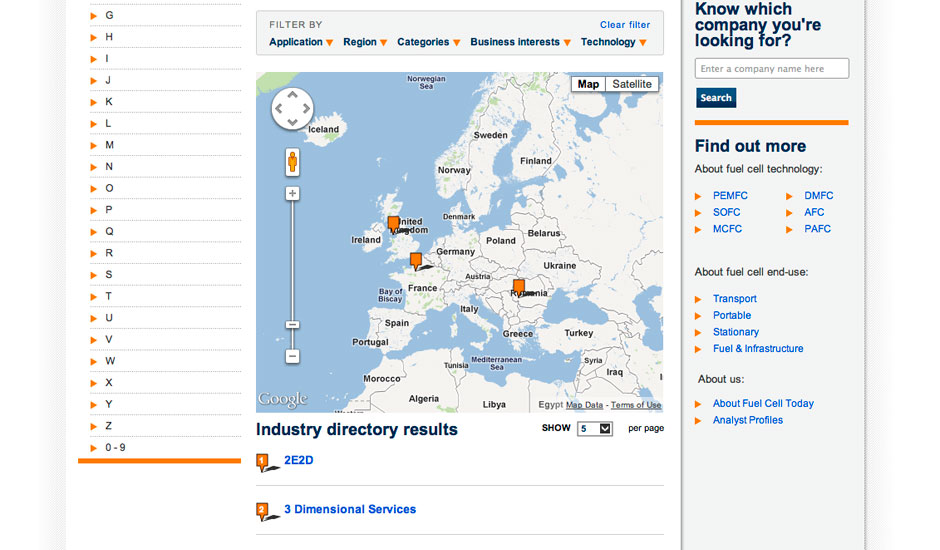Pan the map up with the top arrow

click(x=292, y=95)
